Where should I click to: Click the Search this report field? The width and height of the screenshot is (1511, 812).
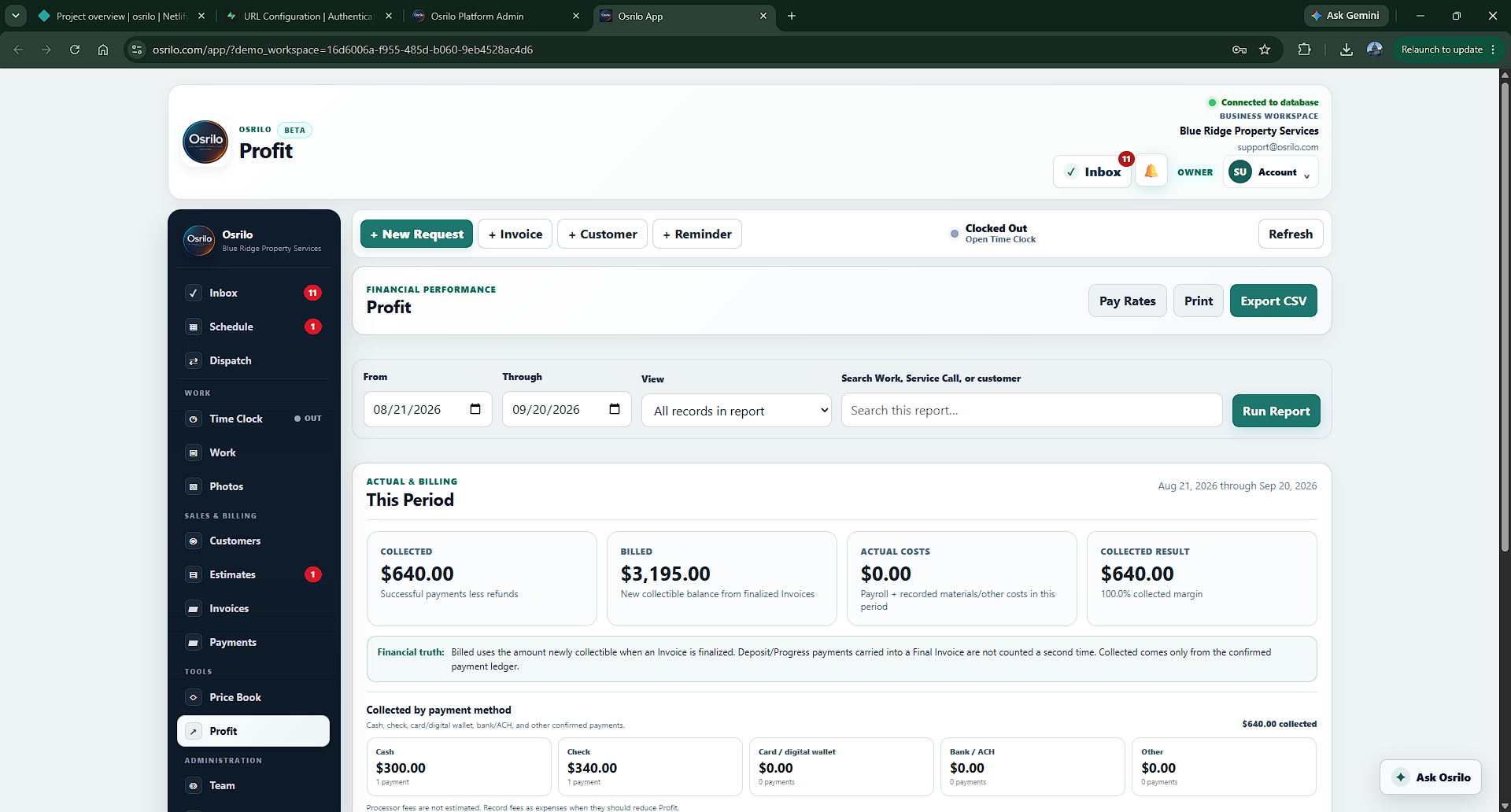pos(1031,411)
